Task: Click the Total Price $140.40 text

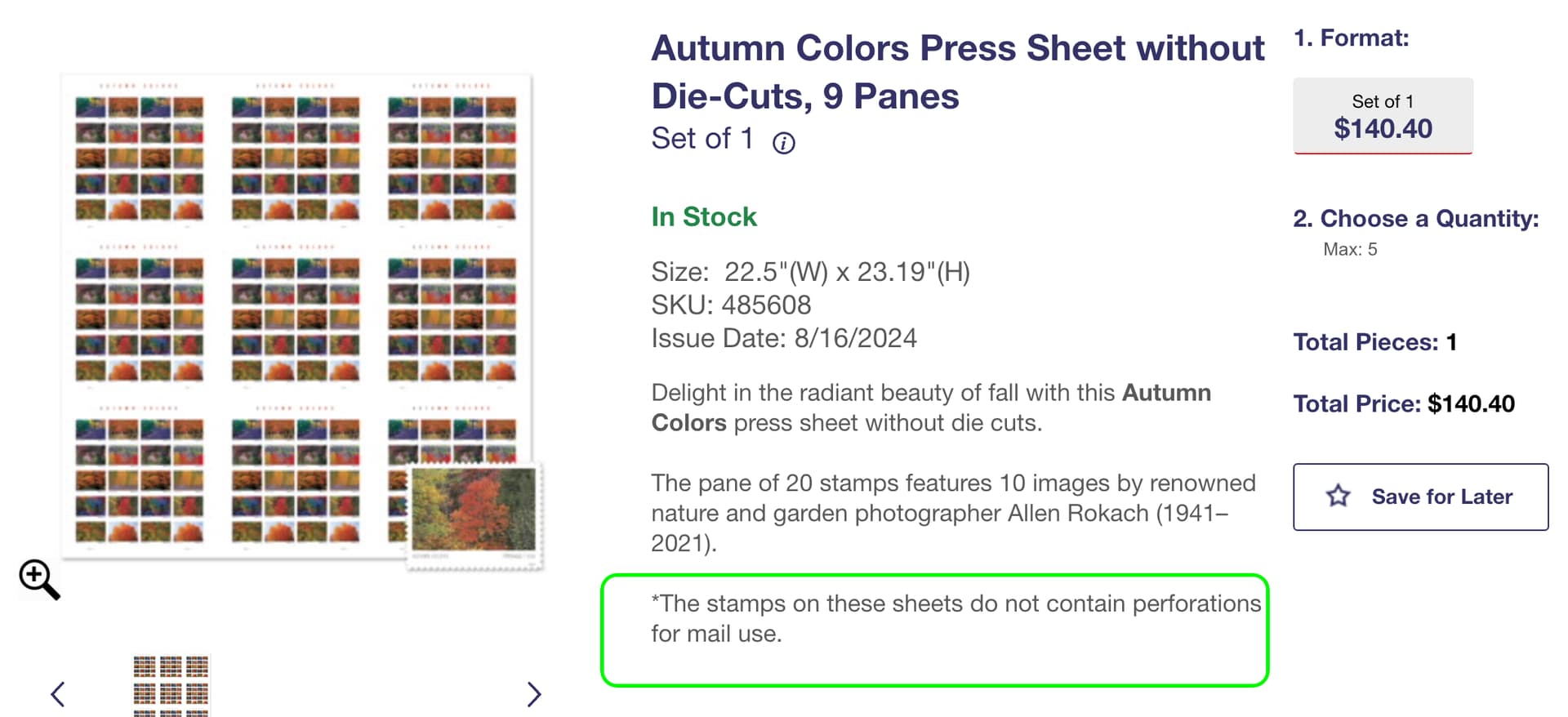Action: pyautogui.click(x=1403, y=404)
